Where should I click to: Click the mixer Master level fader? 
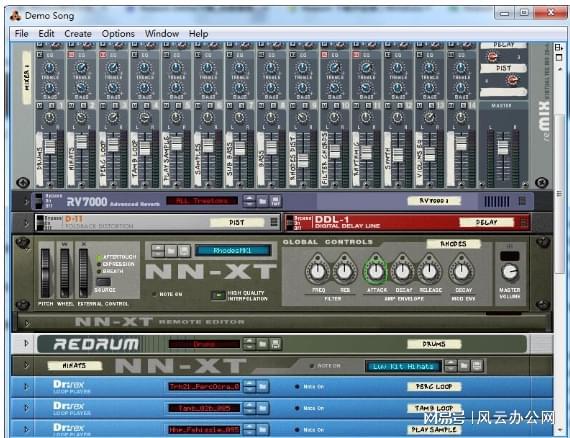pos(503,147)
